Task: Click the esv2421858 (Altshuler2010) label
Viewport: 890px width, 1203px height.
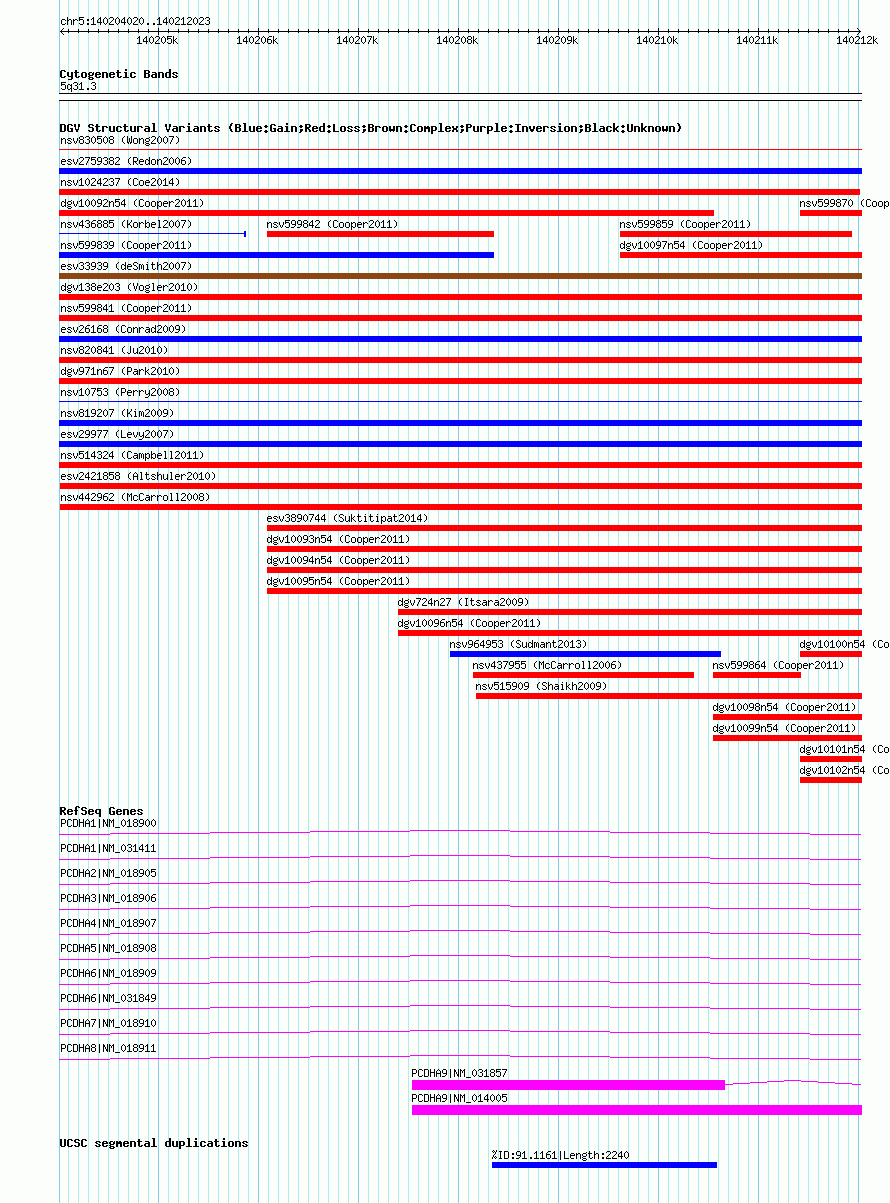Action: (138, 476)
